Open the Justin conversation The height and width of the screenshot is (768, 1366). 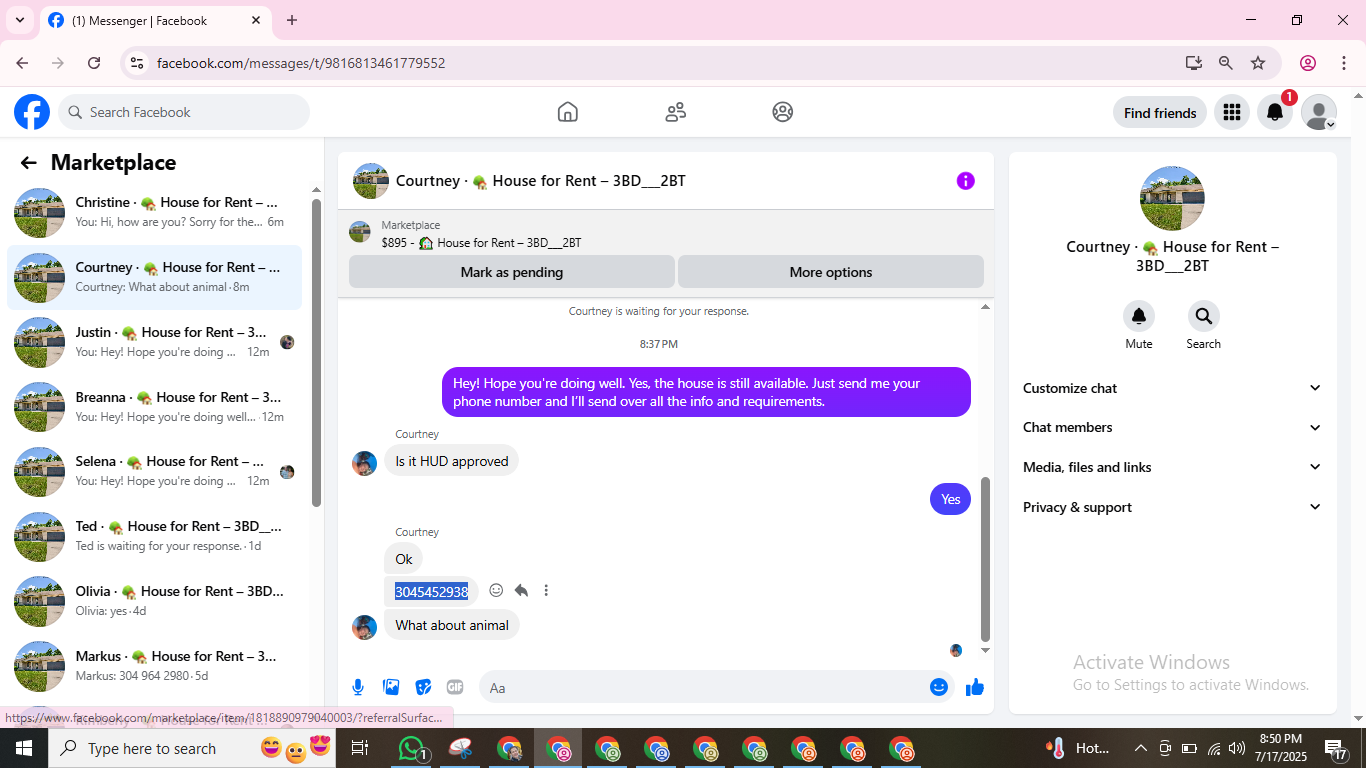coord(154,342)
